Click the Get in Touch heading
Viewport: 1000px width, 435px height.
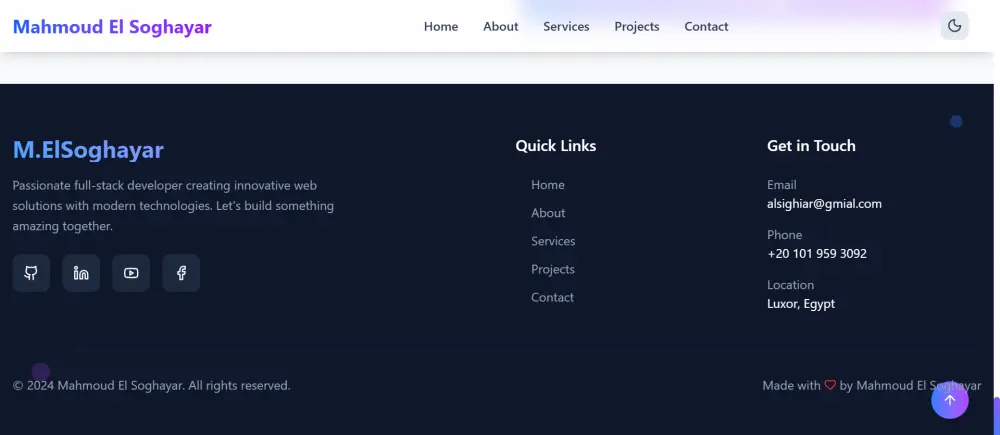[811, 146]
